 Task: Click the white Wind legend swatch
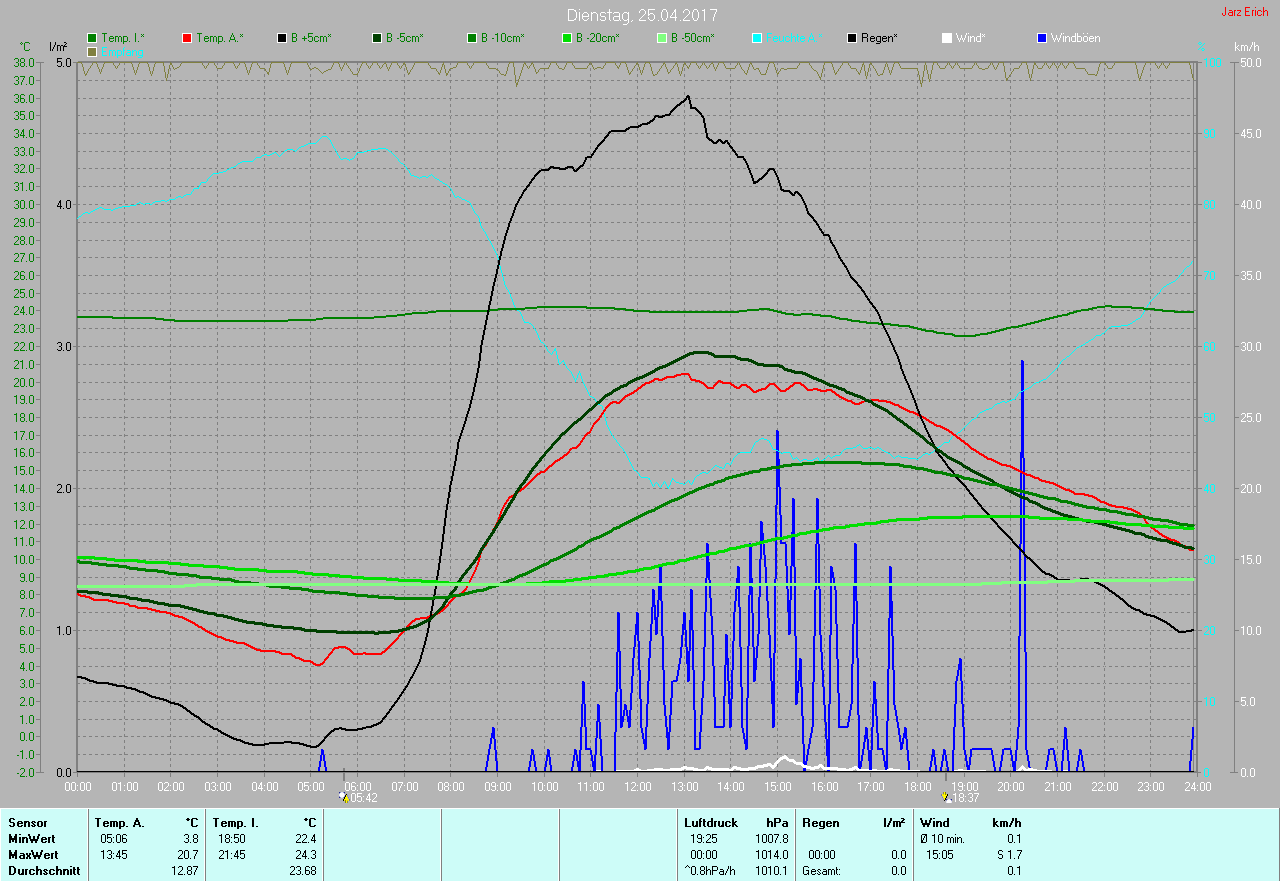click(947, 38)
